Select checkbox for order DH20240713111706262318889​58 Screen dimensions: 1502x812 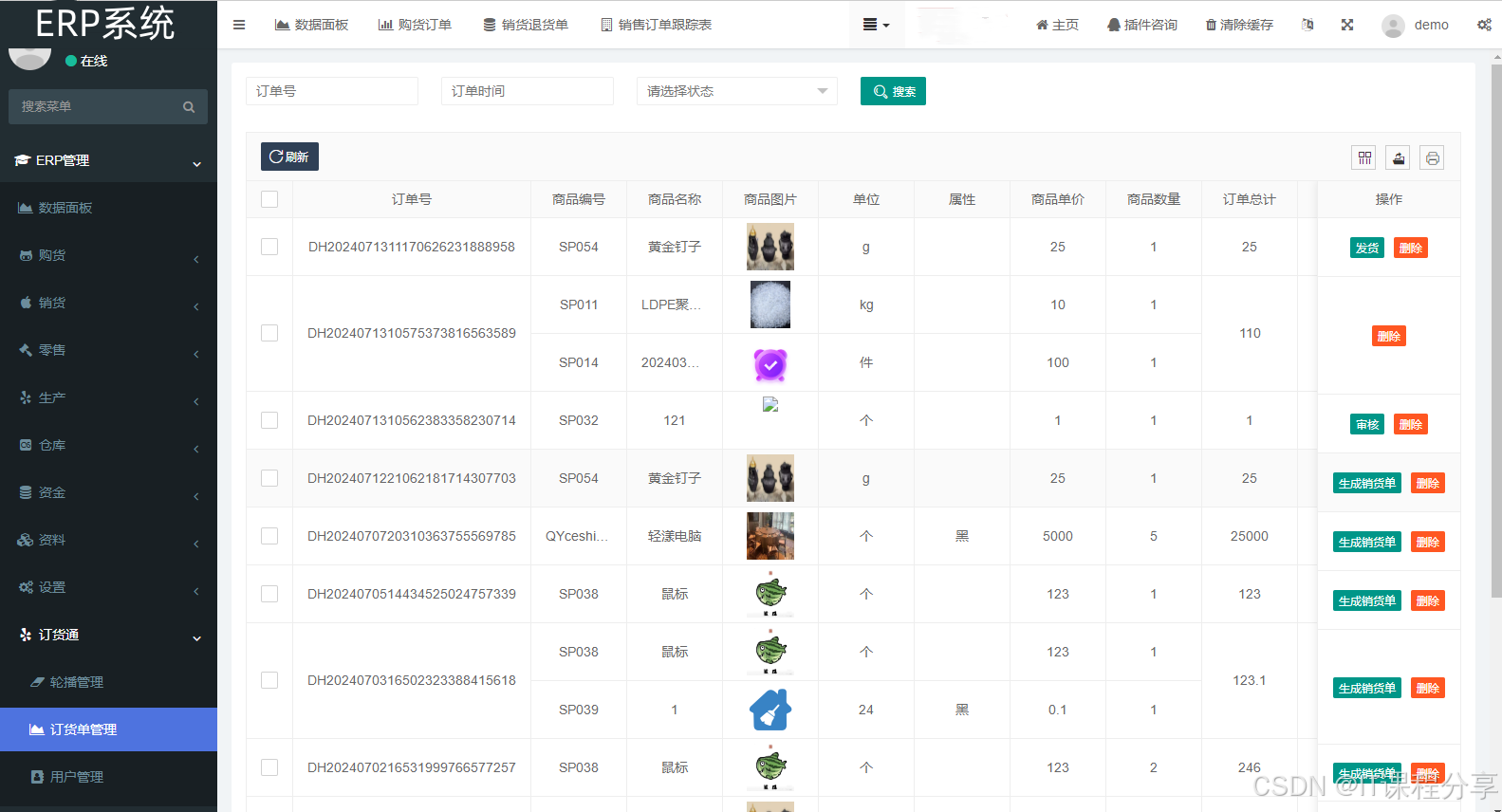pyautogui.click(x=269, y=247)
